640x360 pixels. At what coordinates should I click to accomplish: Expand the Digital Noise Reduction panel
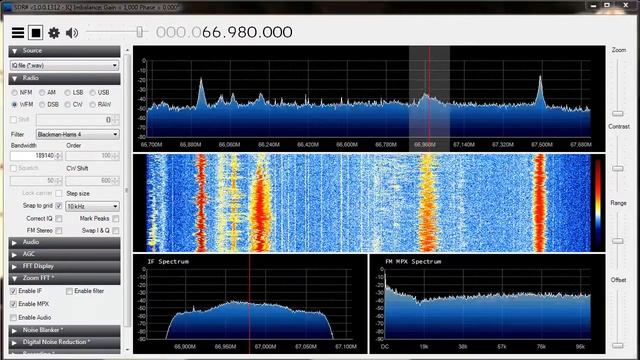click(64, 342)
